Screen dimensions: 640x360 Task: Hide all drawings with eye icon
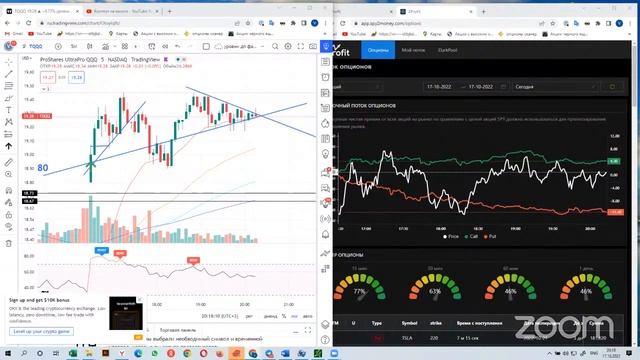point(9,227)
